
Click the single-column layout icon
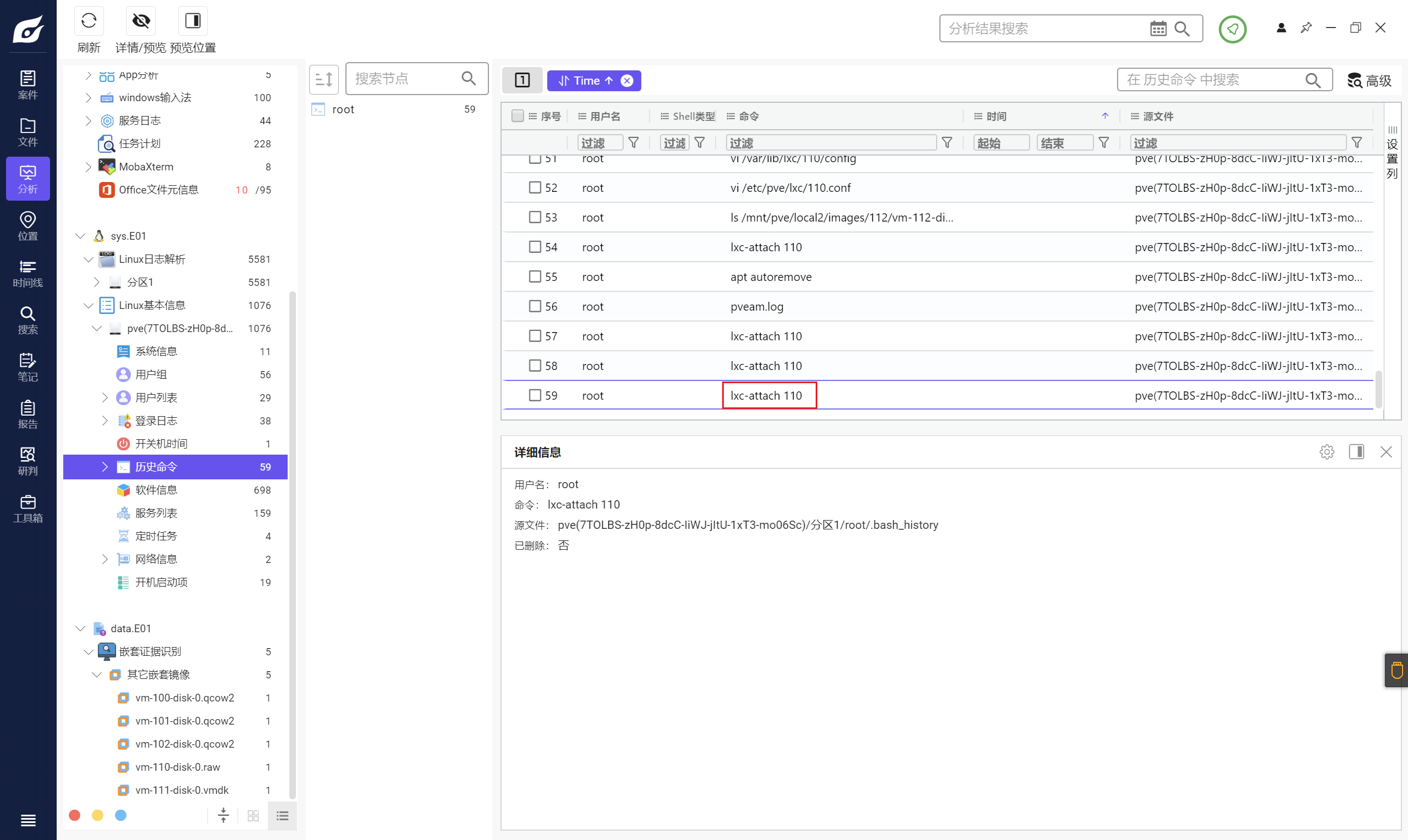[x=522, y=80]
